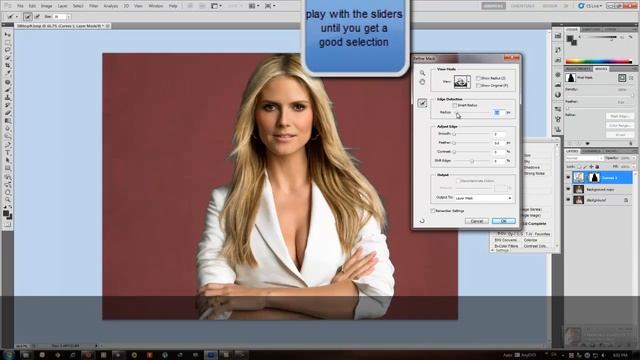Open the Layer menu
640x360 pixels.
pos(62,6)
